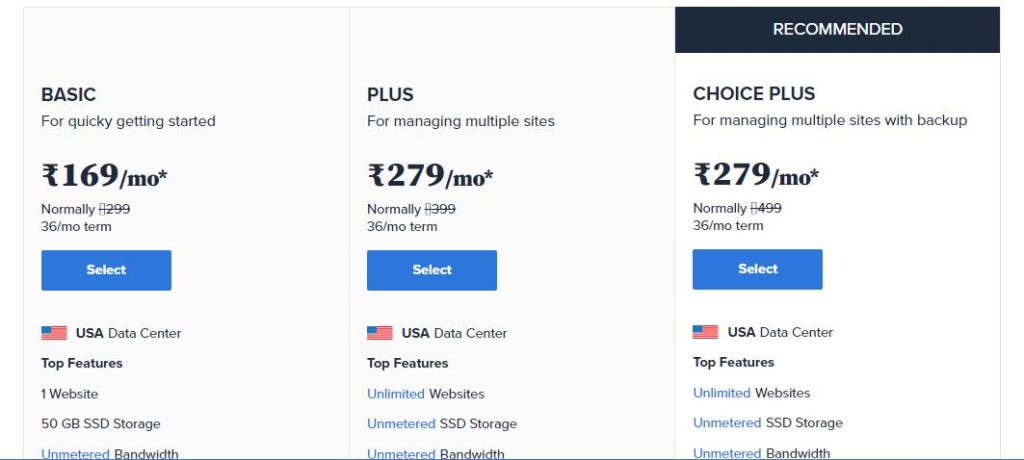
Task: Open Unmetered SSD Storage link in PLUS plan
Action: point(401,424)
